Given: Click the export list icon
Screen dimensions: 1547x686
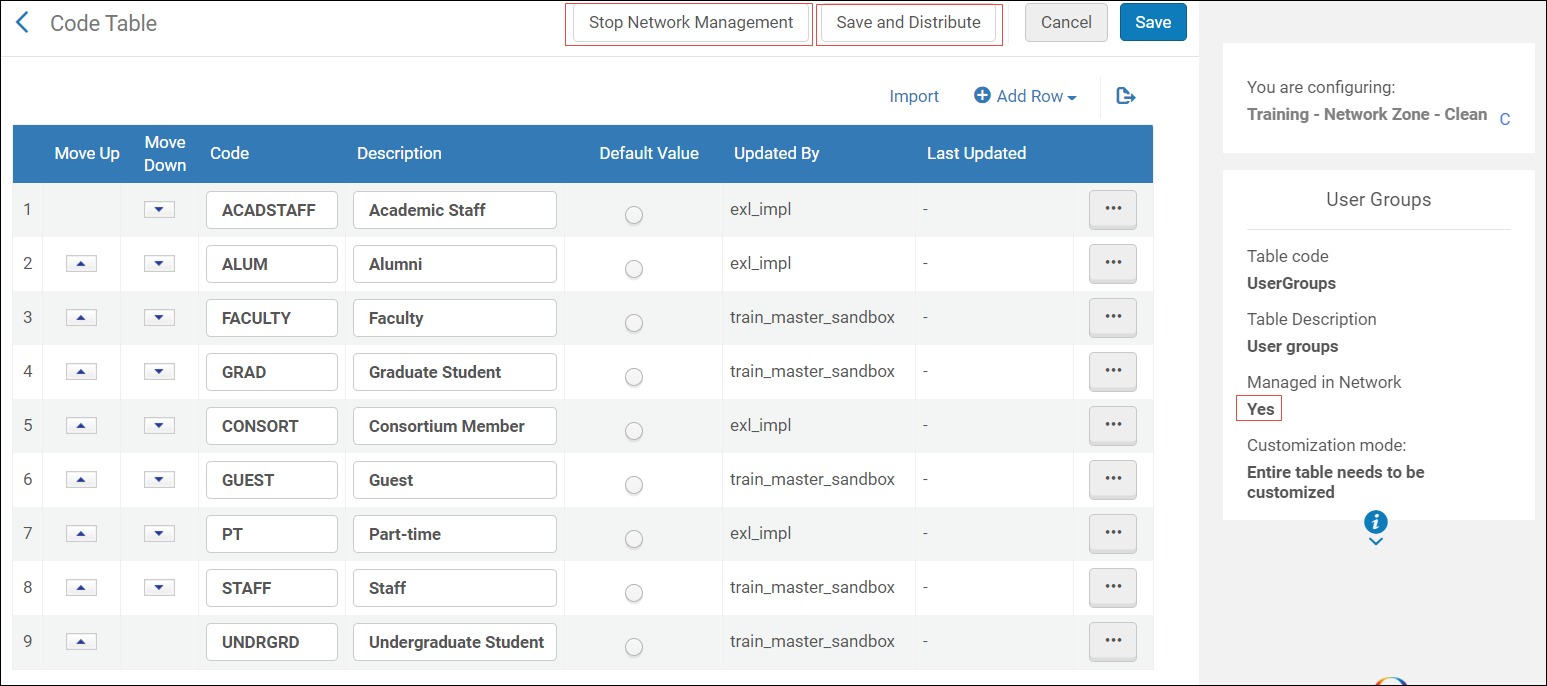Looking at the screenshot, I should click(1126, 96).
